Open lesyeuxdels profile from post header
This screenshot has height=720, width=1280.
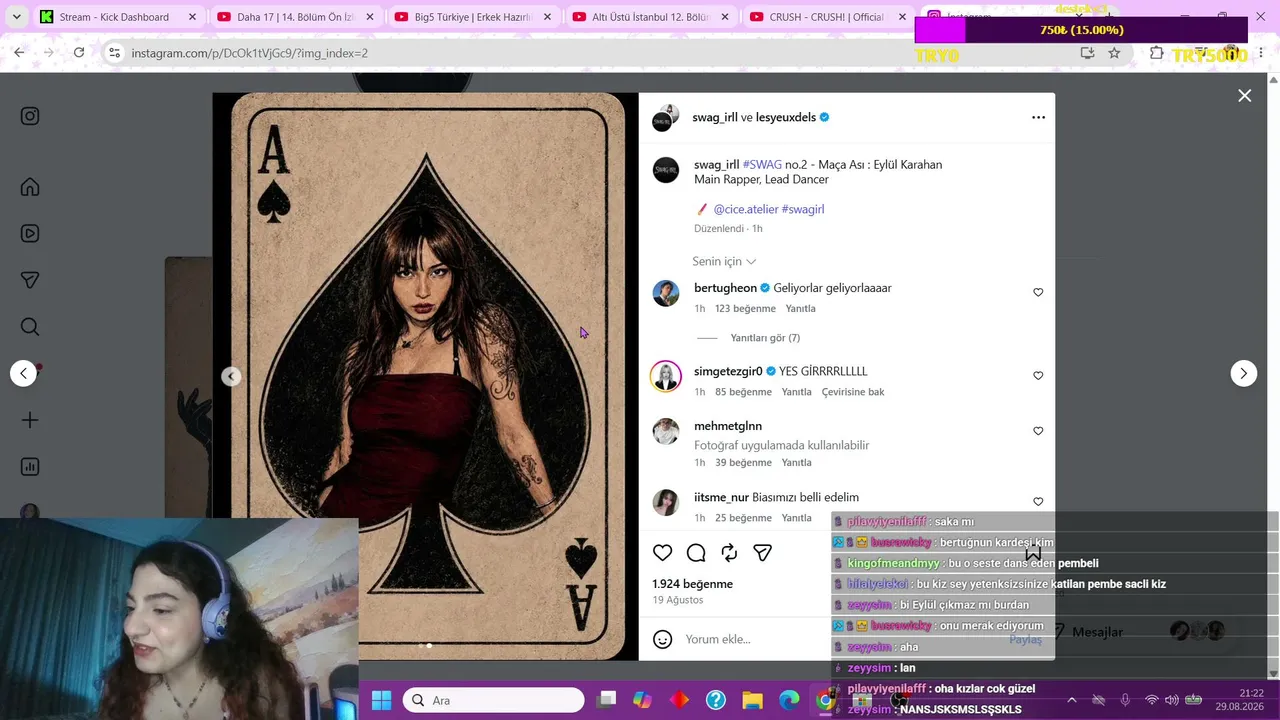pos(786,117)
